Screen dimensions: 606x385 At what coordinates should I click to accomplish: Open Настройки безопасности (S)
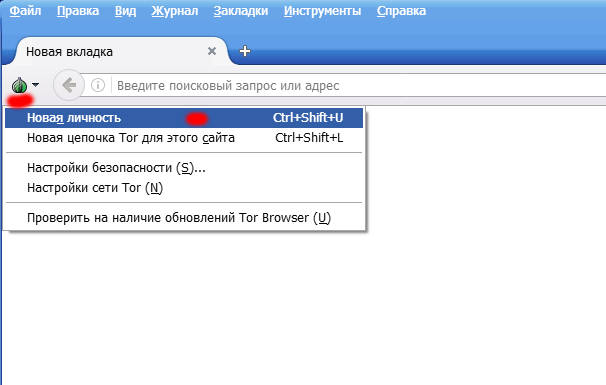[184, 168]
